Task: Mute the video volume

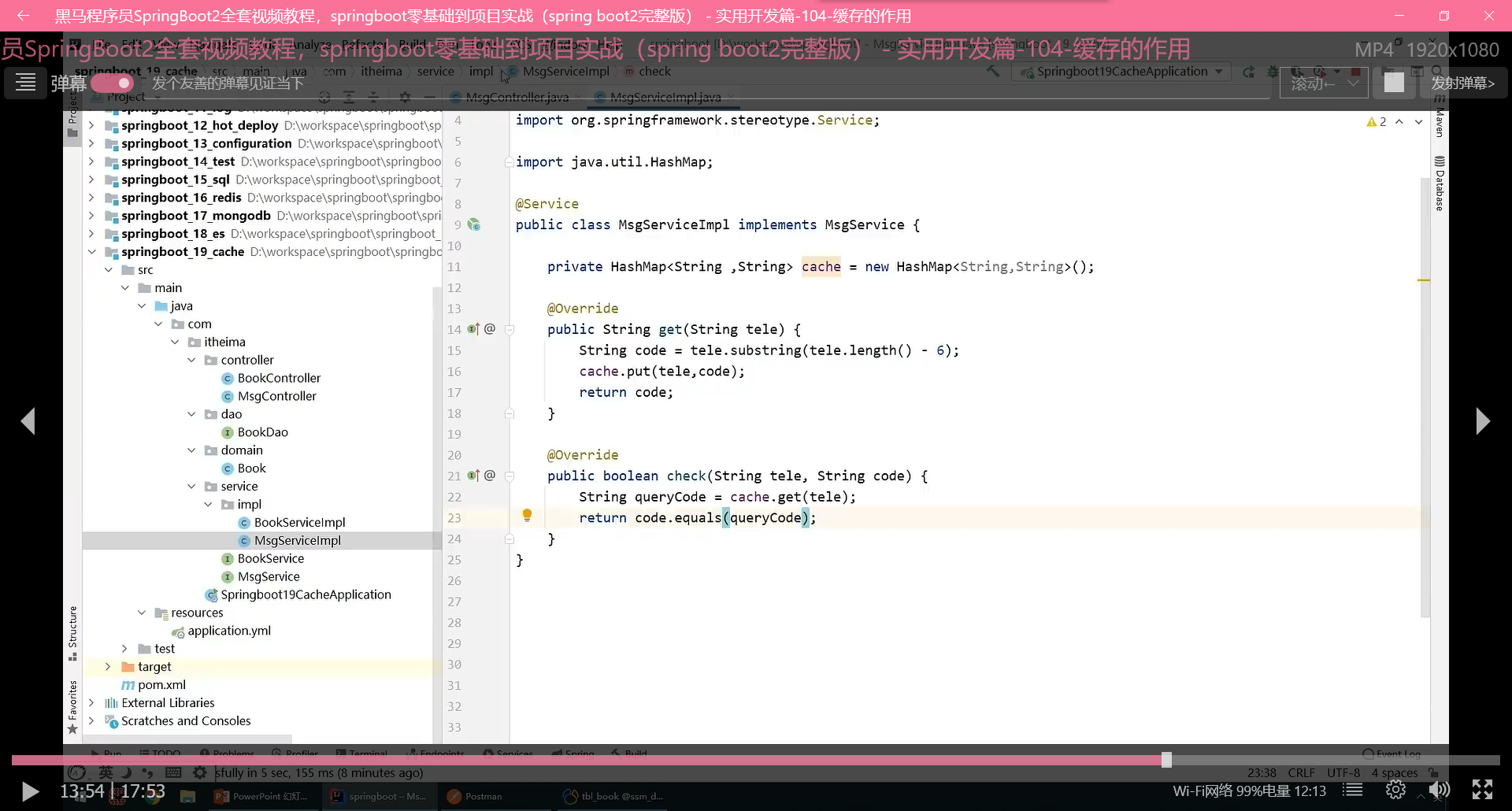Action: point(1439,790)
